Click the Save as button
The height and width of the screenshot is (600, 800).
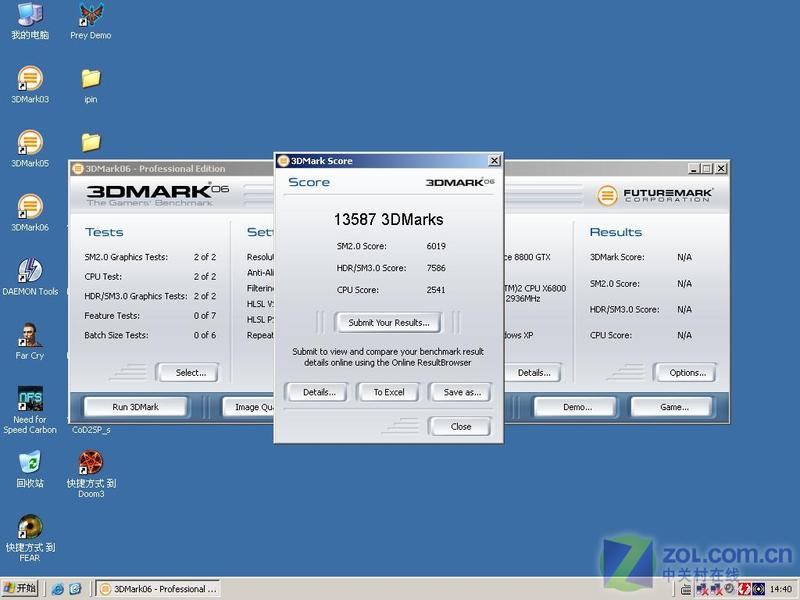point(461,392)
